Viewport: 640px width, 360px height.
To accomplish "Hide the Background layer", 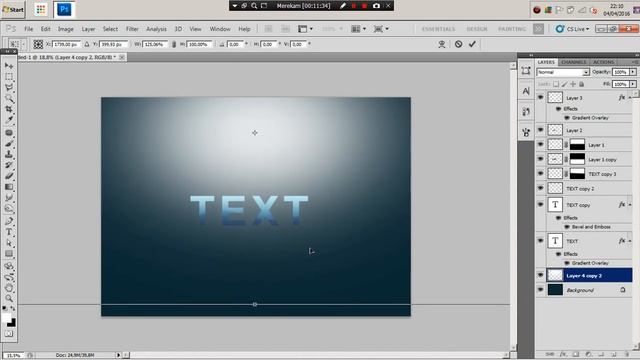I will [x=540, y=290].
